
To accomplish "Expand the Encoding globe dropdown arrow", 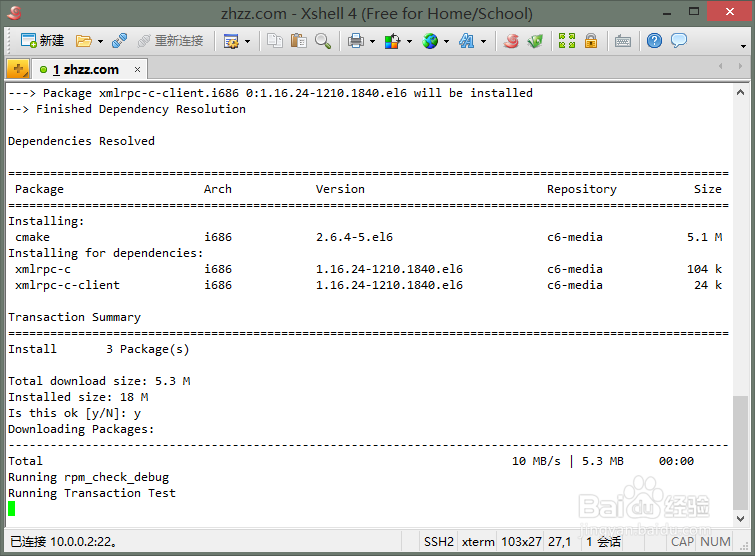I will point(446,41).
